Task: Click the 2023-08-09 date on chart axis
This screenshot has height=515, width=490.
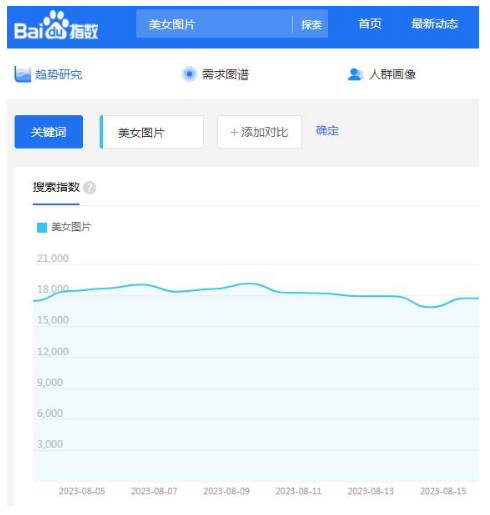Action: (x=226, y=491)
